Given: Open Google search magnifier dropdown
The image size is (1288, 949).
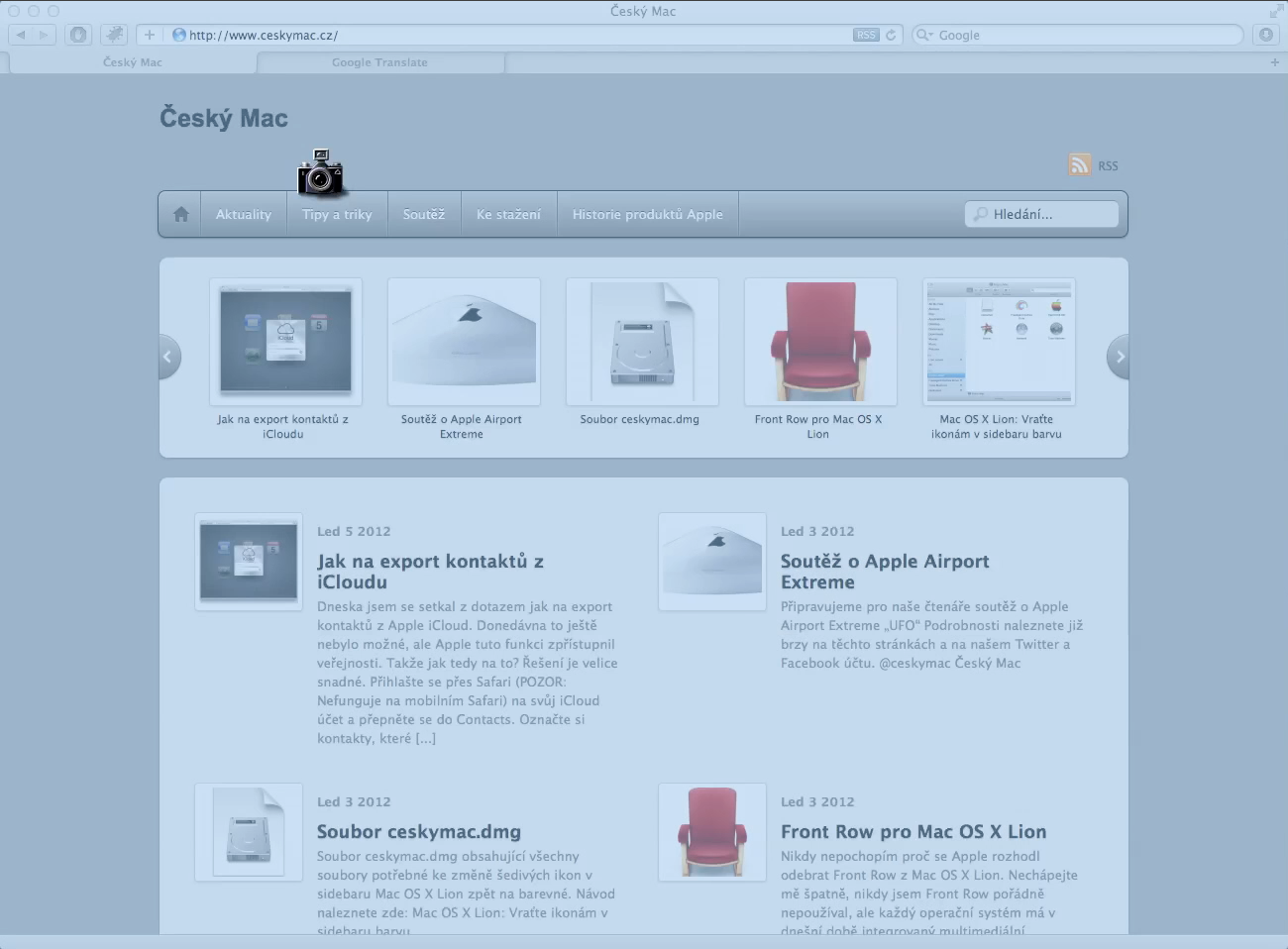Looking at the screenshot, I should [x=923, y=35].
